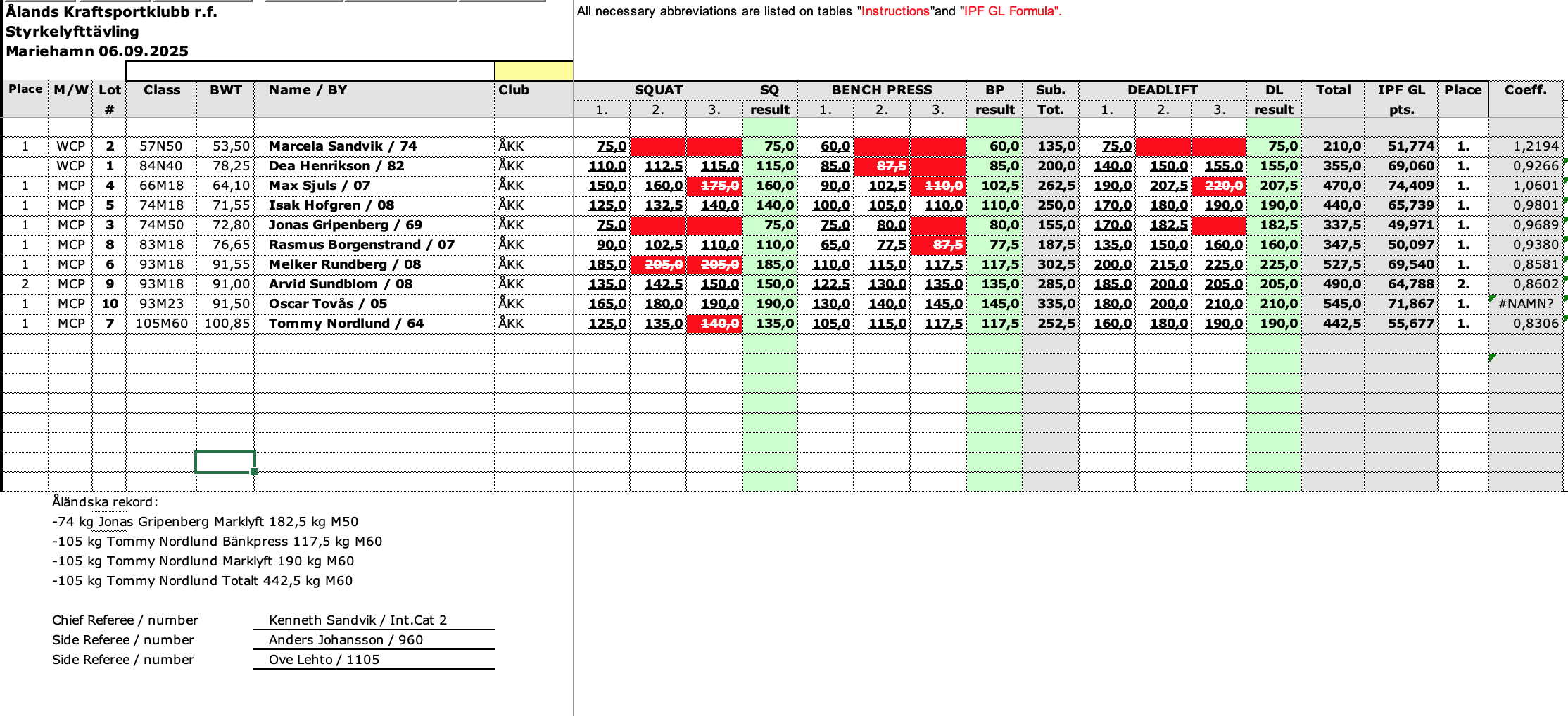Click Max Sjuls' failed 220,0 deadlift attempt

[x=1219, y=186]
